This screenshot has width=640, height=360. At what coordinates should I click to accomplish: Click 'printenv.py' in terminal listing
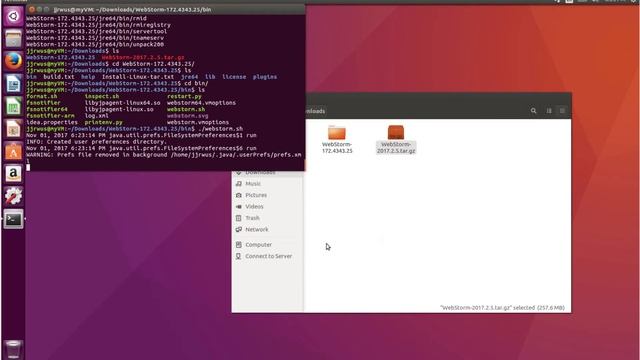point(103,122)
